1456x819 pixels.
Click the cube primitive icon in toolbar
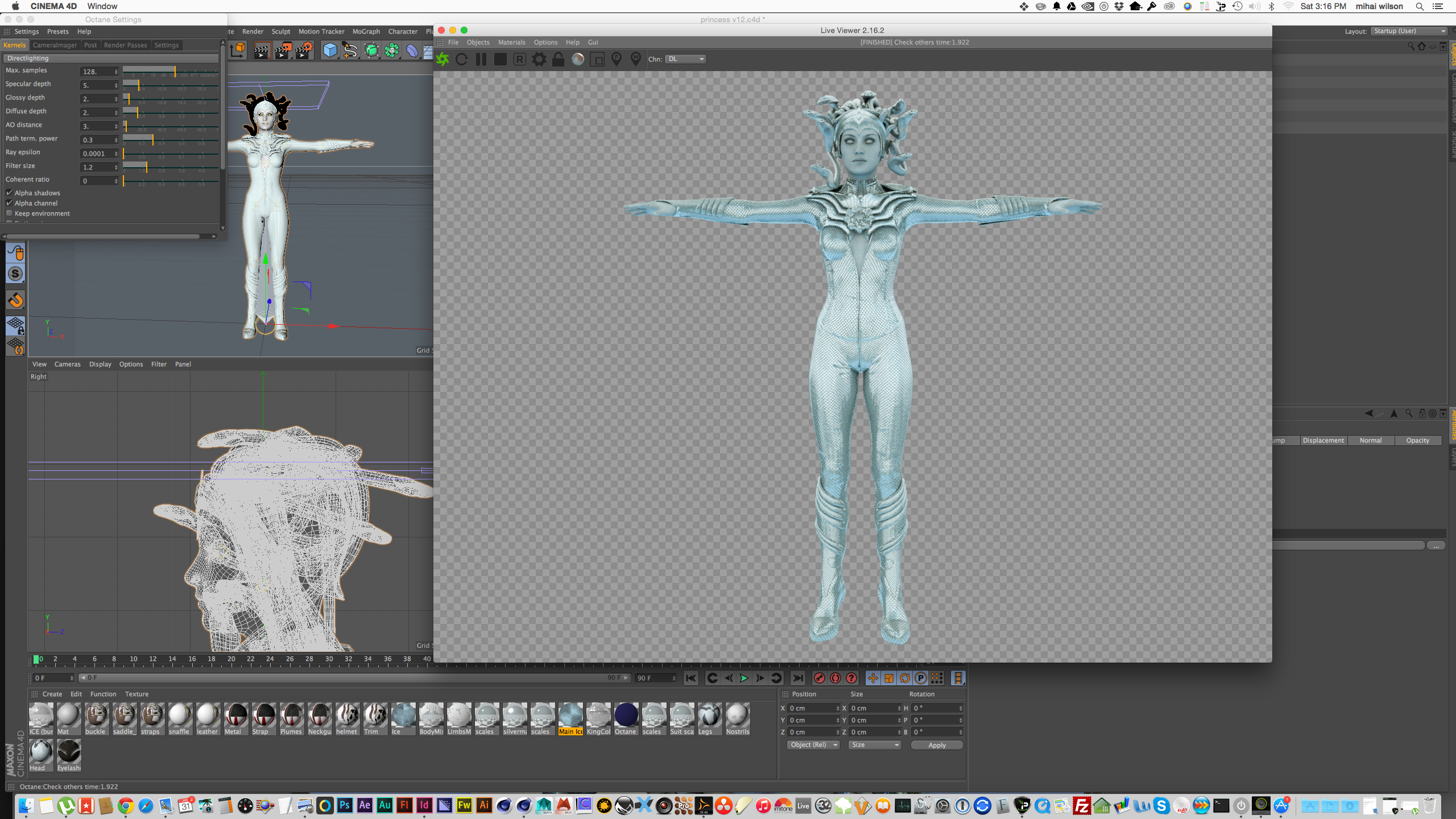(x=330, y=51)
